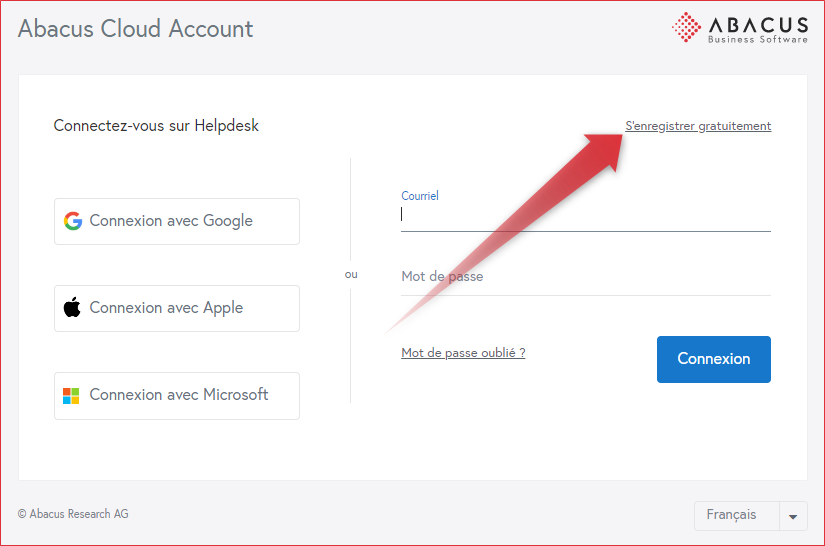Choose the Connexion avec Apple button
This screenshot has height=546, width=825.
(177, 308)
